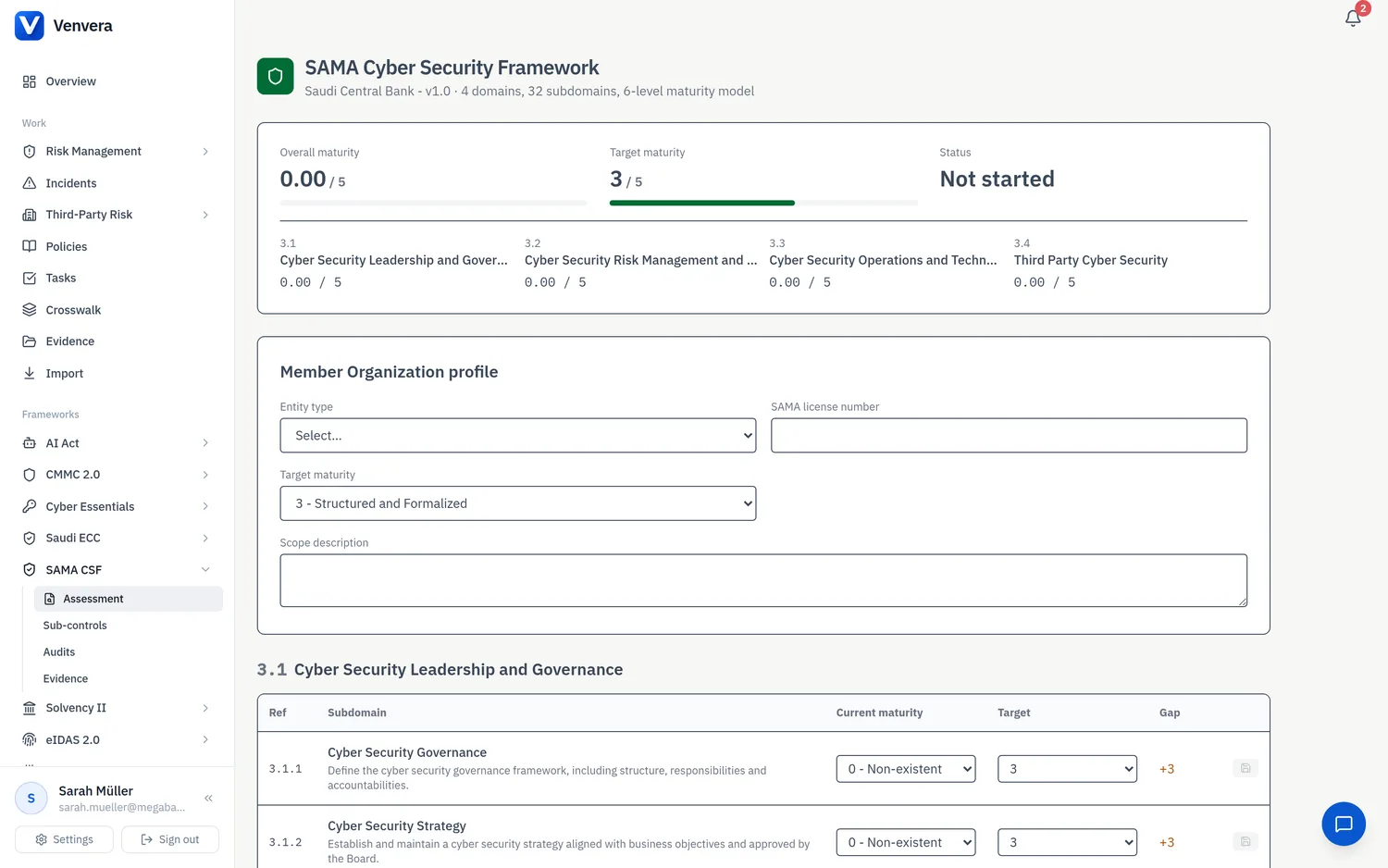Open profile Target maturity dropdown

[x=518, y=503]
